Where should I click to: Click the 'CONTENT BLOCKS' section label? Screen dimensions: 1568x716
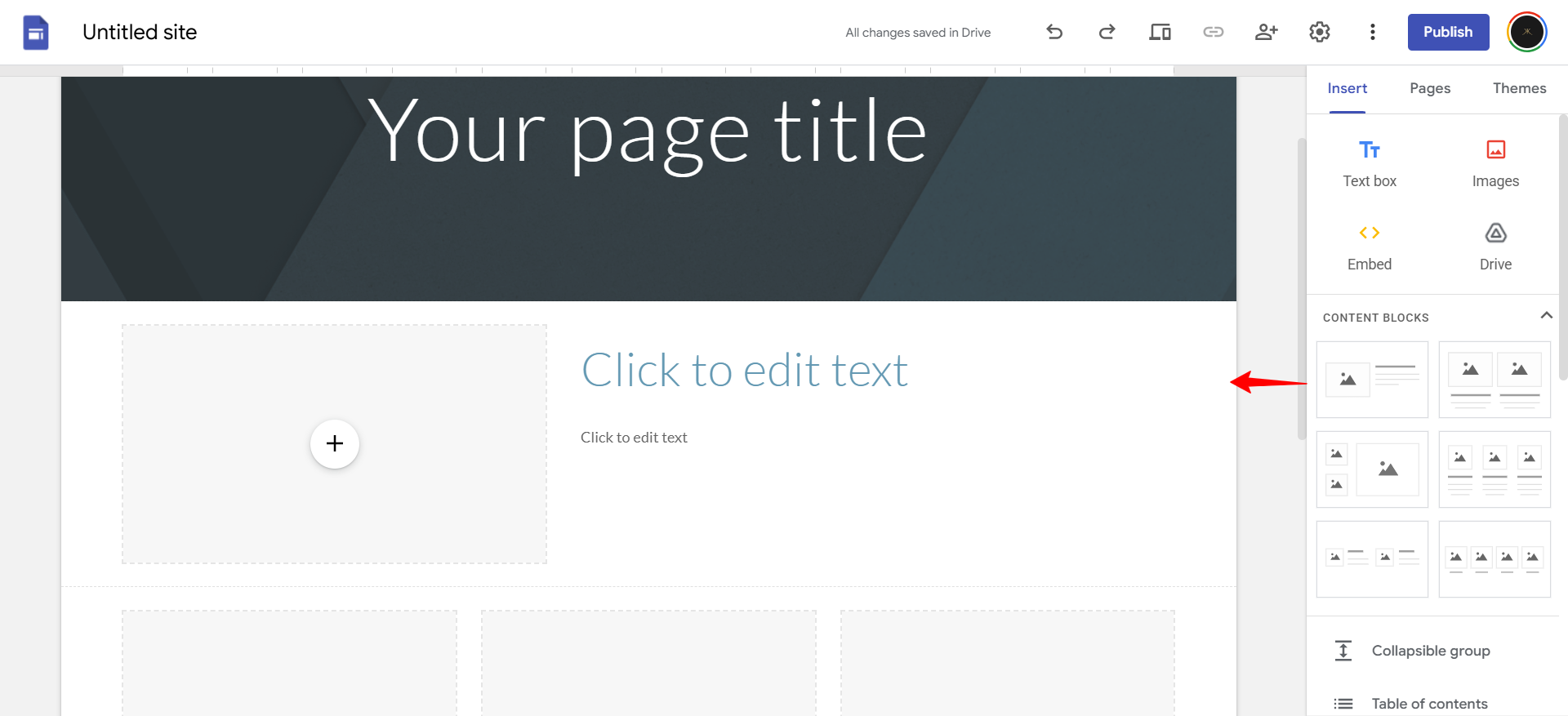pyautogui.click(x=1375, y=318)
